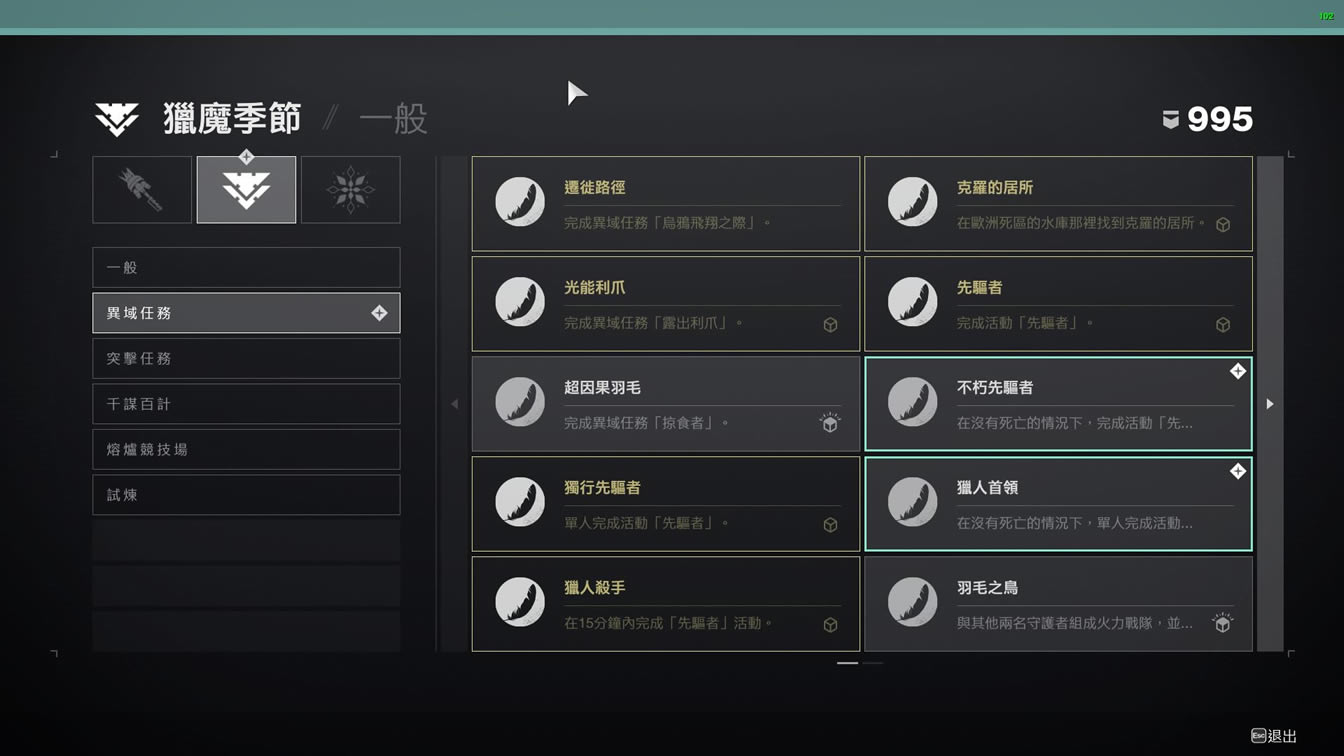This screenshot has width=1344, height=756.
Task: Select the weapon category icon tab
Action: 142,189
